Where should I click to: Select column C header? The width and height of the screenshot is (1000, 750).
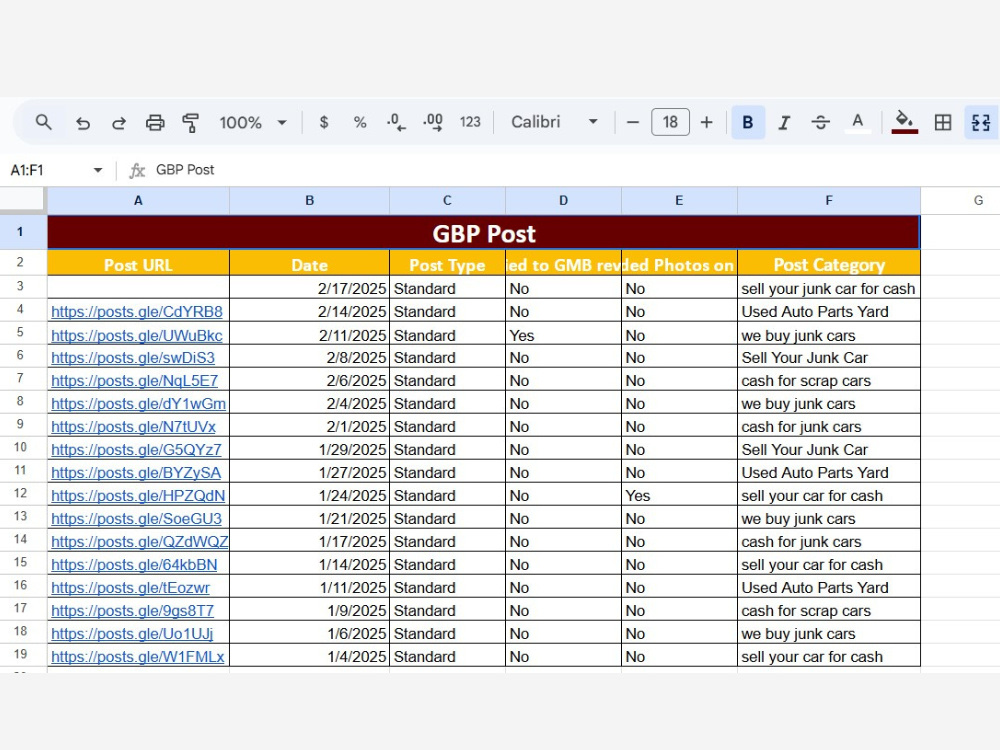pos(447,200)
